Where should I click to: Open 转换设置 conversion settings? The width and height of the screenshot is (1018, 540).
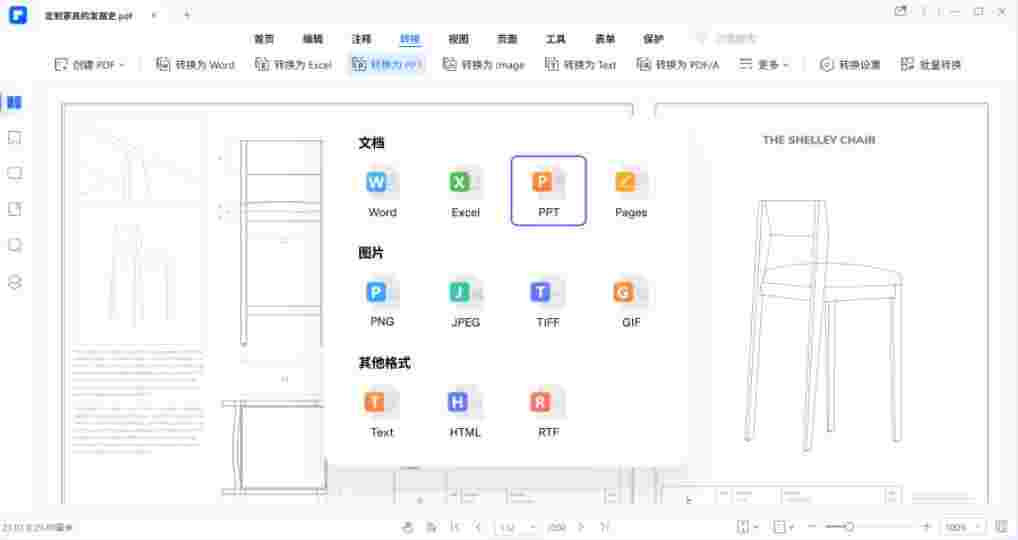point(850,64)
